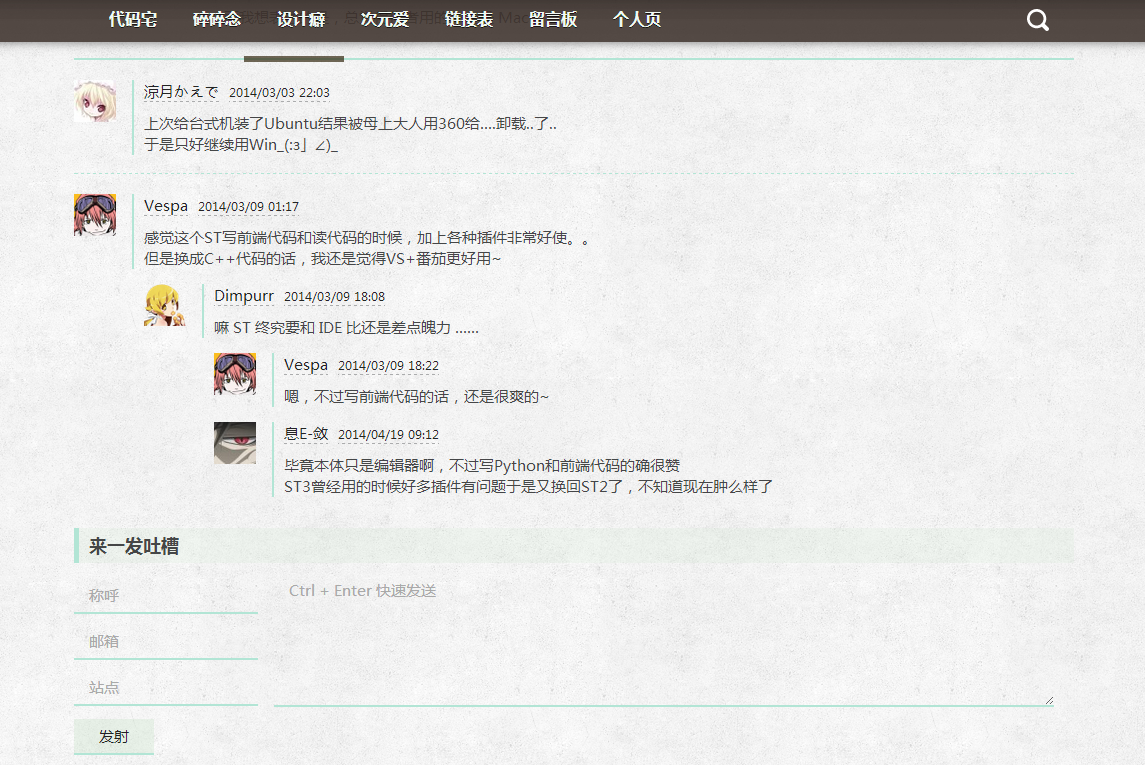Open the 代码宅 menu item
The width and height of the screenshot is (1145, 765).
(x=133, y=20)
